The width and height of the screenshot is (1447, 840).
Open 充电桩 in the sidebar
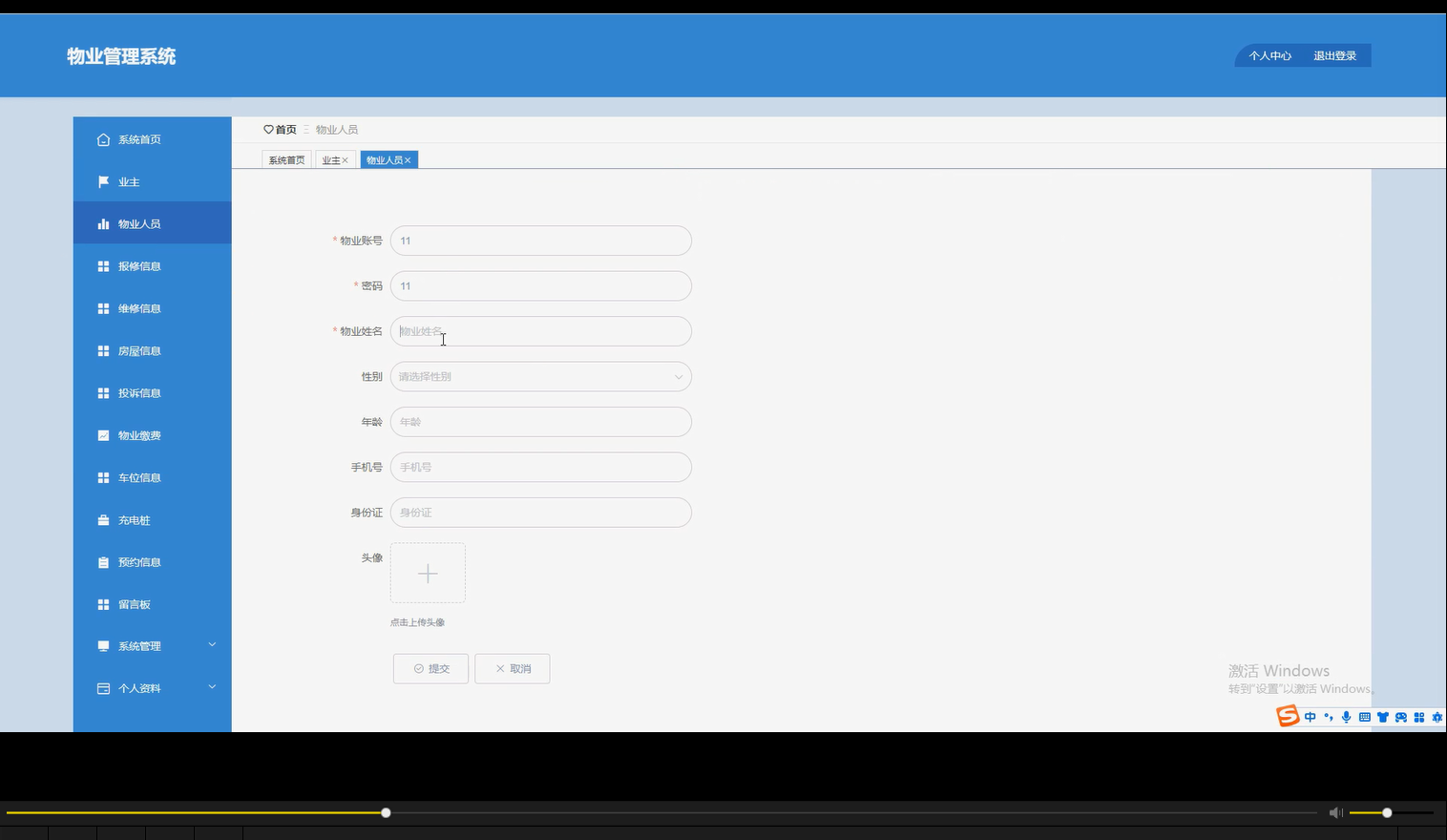coord(152,520)
